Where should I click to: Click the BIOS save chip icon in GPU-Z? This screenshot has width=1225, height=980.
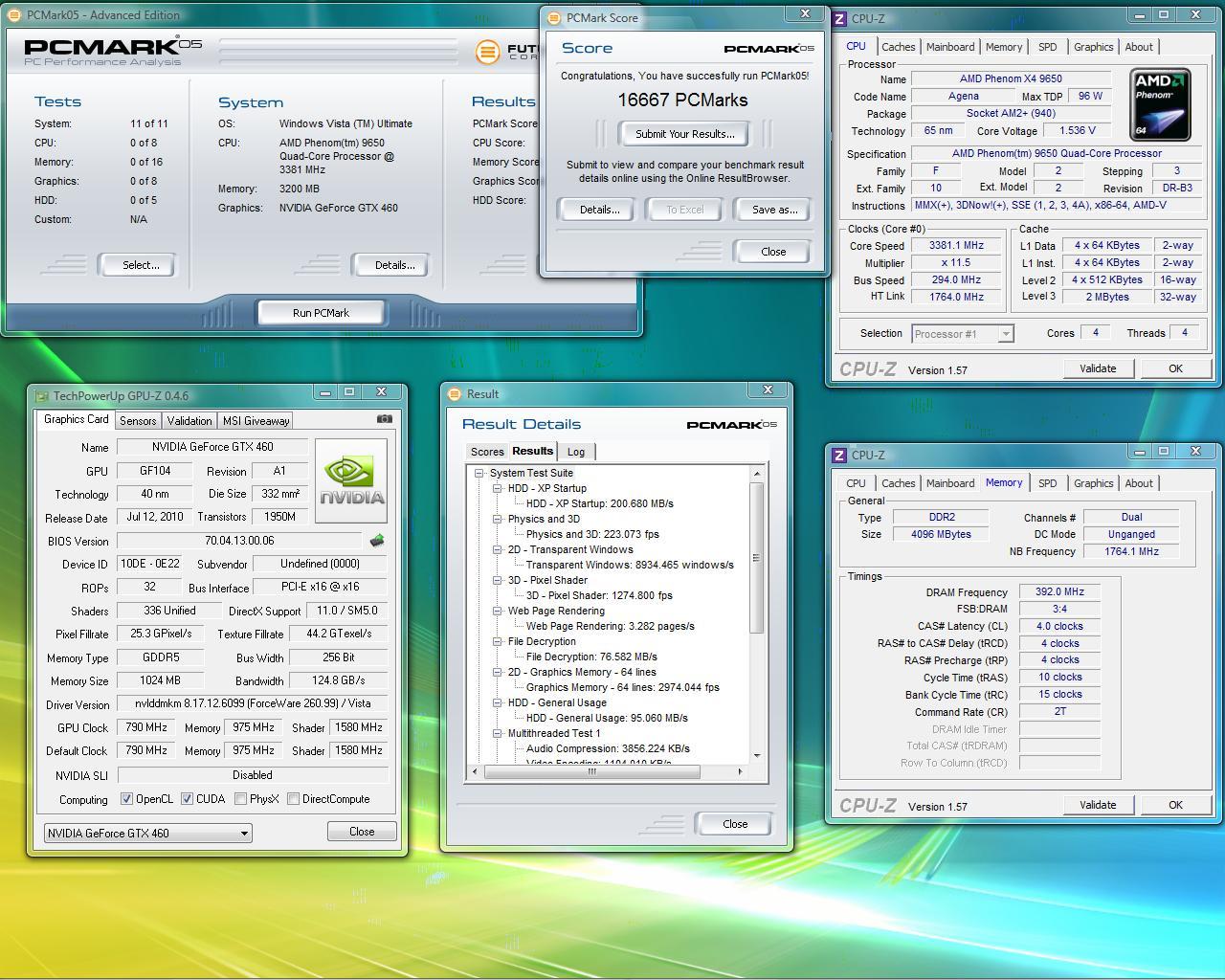pos(377,541)
